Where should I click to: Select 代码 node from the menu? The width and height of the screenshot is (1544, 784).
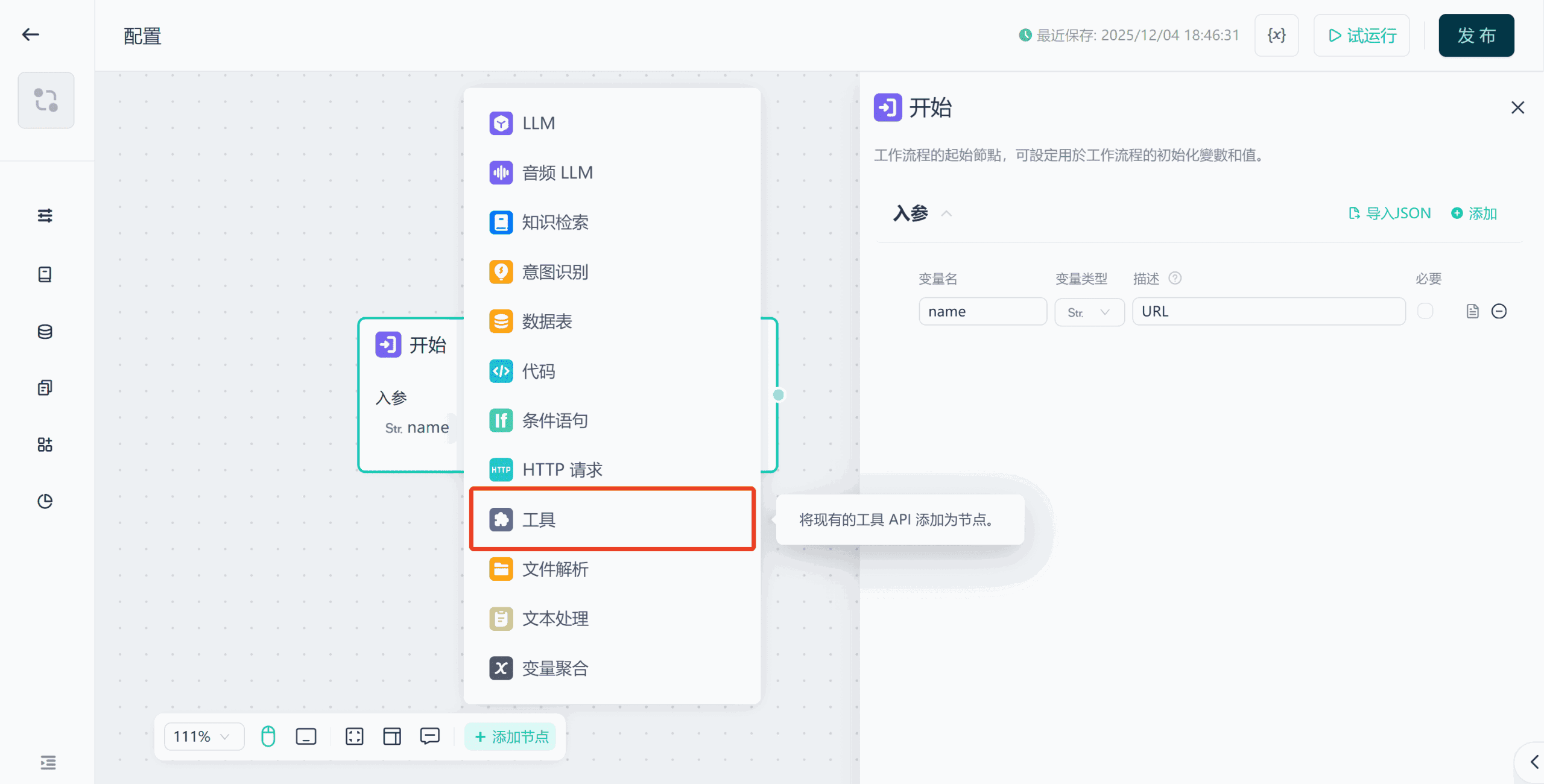tap(612, 371)
